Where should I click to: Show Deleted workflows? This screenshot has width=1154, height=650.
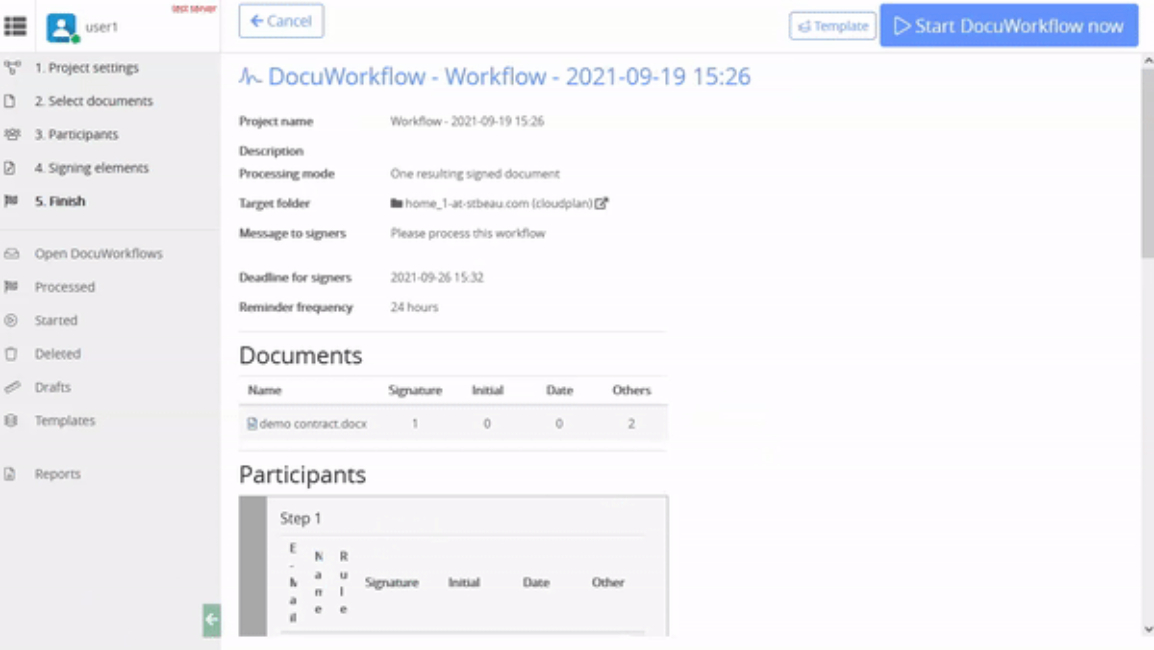click(x=57, y=353)
